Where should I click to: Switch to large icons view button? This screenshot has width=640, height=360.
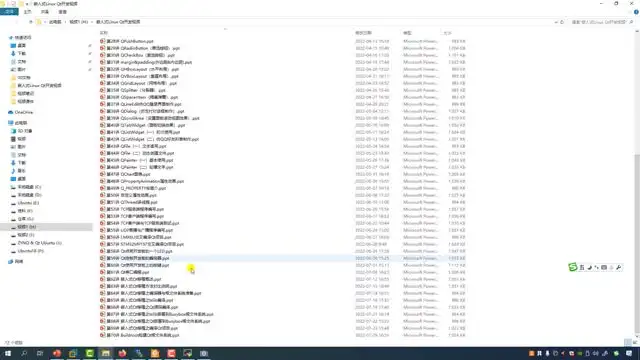[635, 342]
